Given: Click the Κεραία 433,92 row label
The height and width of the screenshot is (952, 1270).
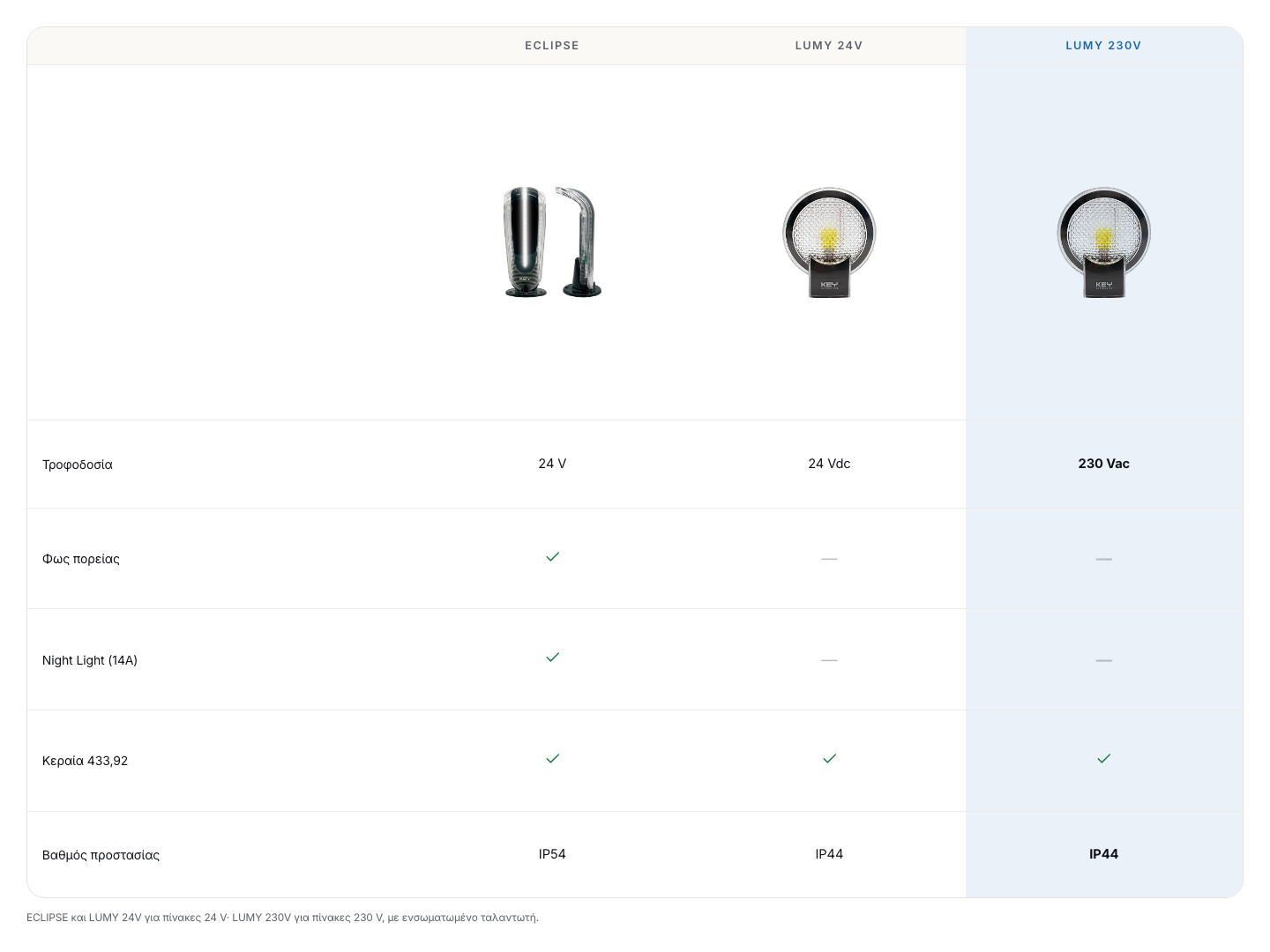Looking at the screenshot, I should point(86,761).
